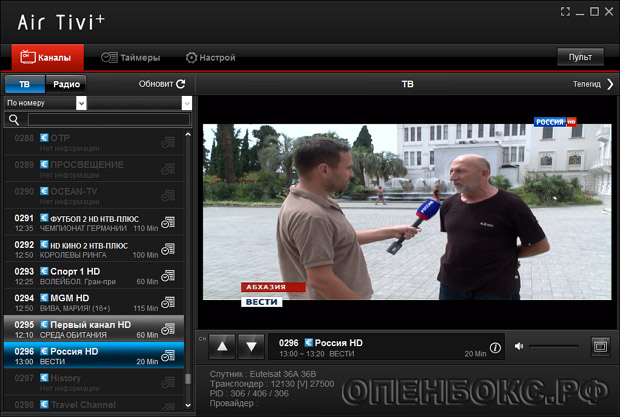The width and height of the screenshot is (620, 417).
Task: Click the Таймеры tab clock icon
Action: point(109,58)
